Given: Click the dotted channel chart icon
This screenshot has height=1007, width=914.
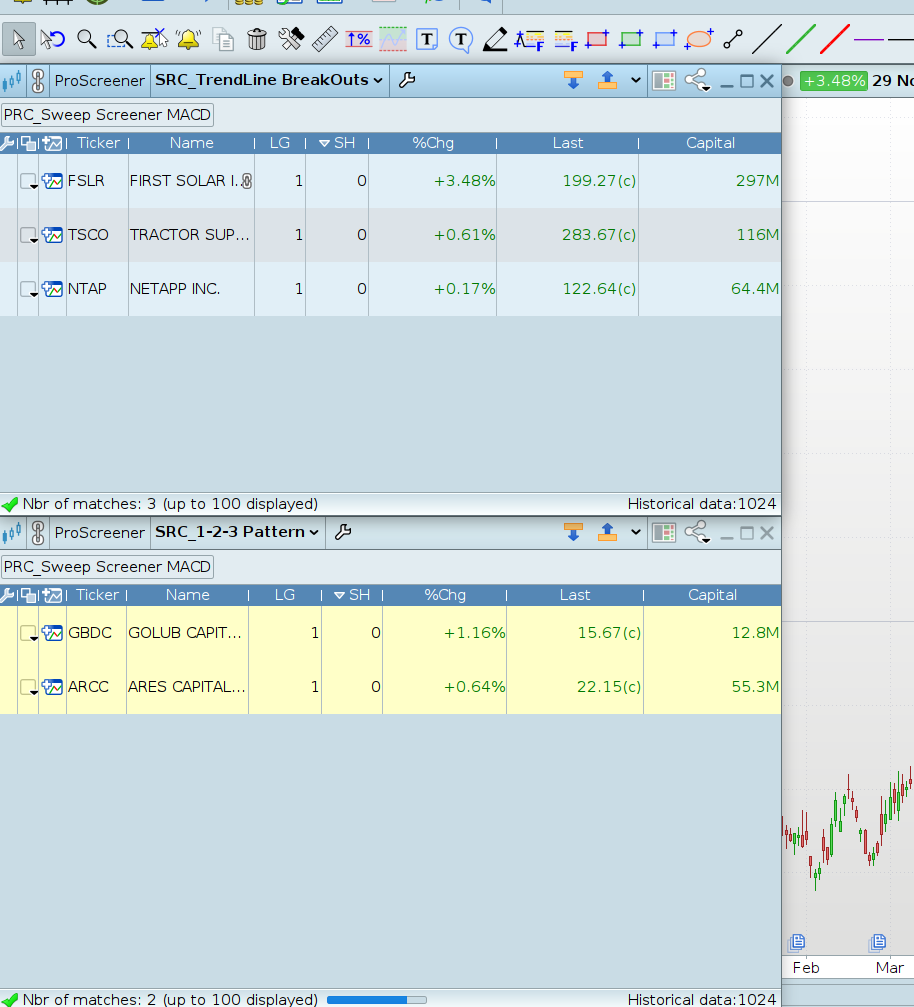Looking at the screenshot, I should pos(392,40).
